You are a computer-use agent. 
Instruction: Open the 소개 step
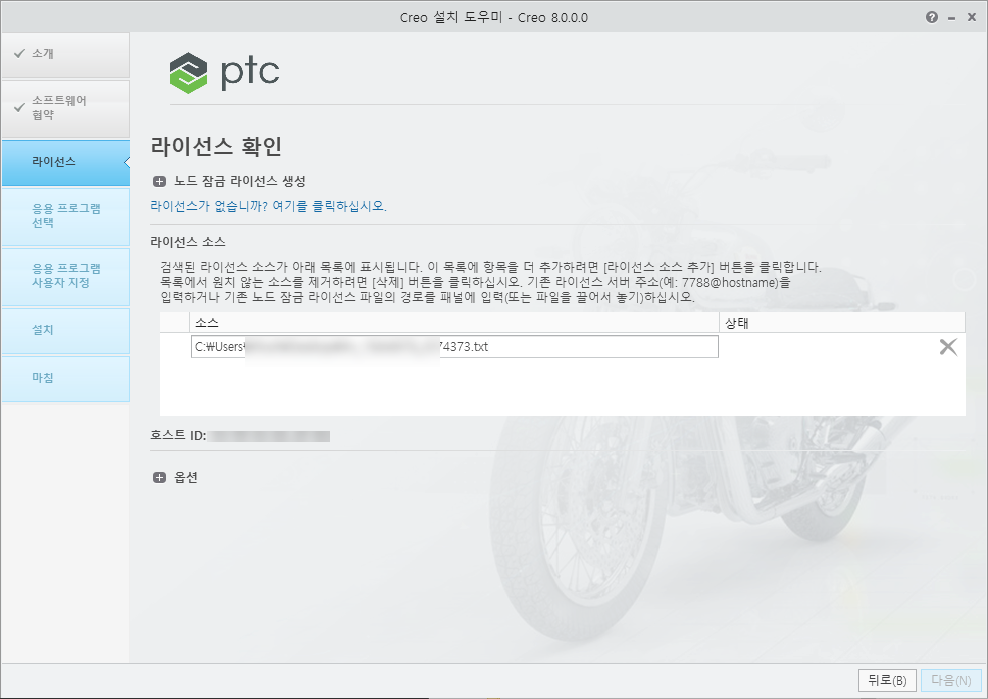(x=66, y=55)
